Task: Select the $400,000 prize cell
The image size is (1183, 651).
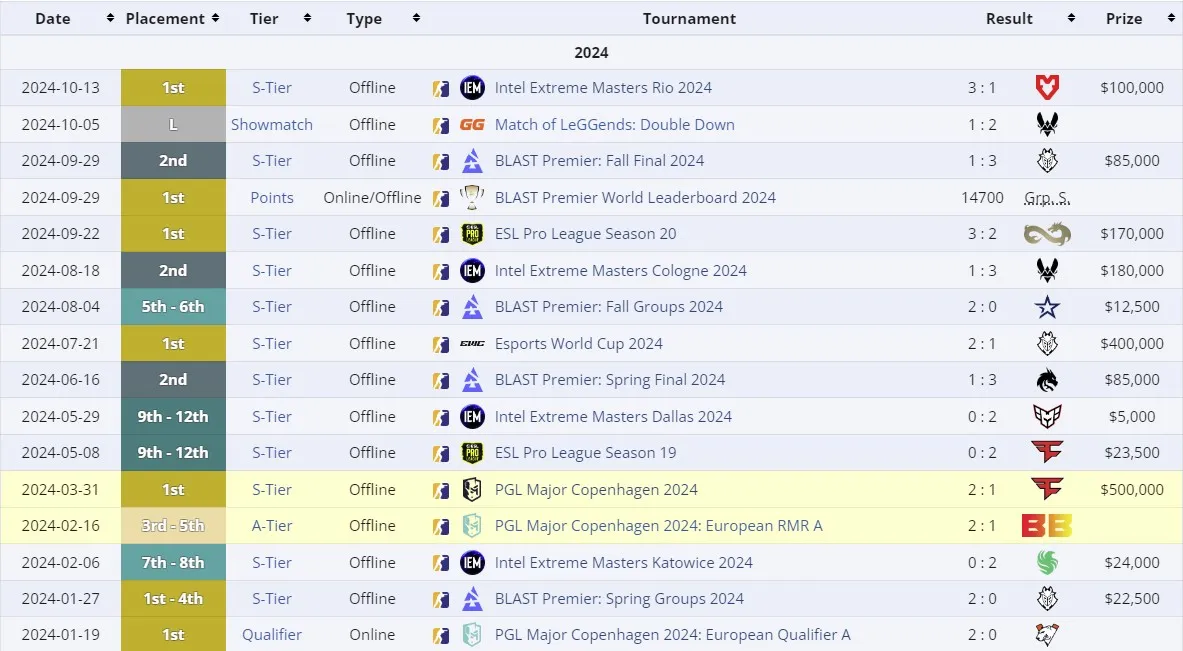Action: coord(1132,343)
